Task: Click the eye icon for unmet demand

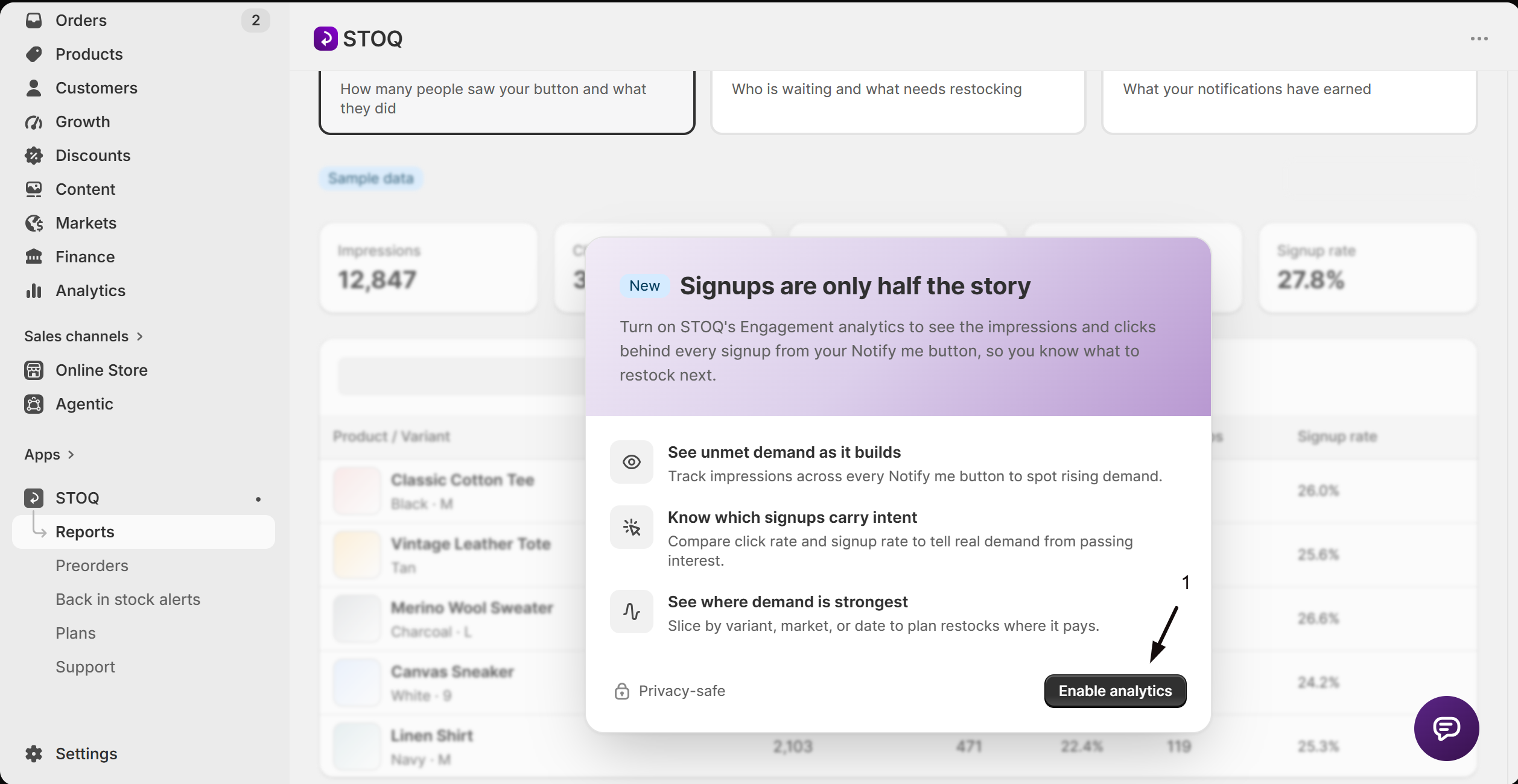Action: [632, 462]
